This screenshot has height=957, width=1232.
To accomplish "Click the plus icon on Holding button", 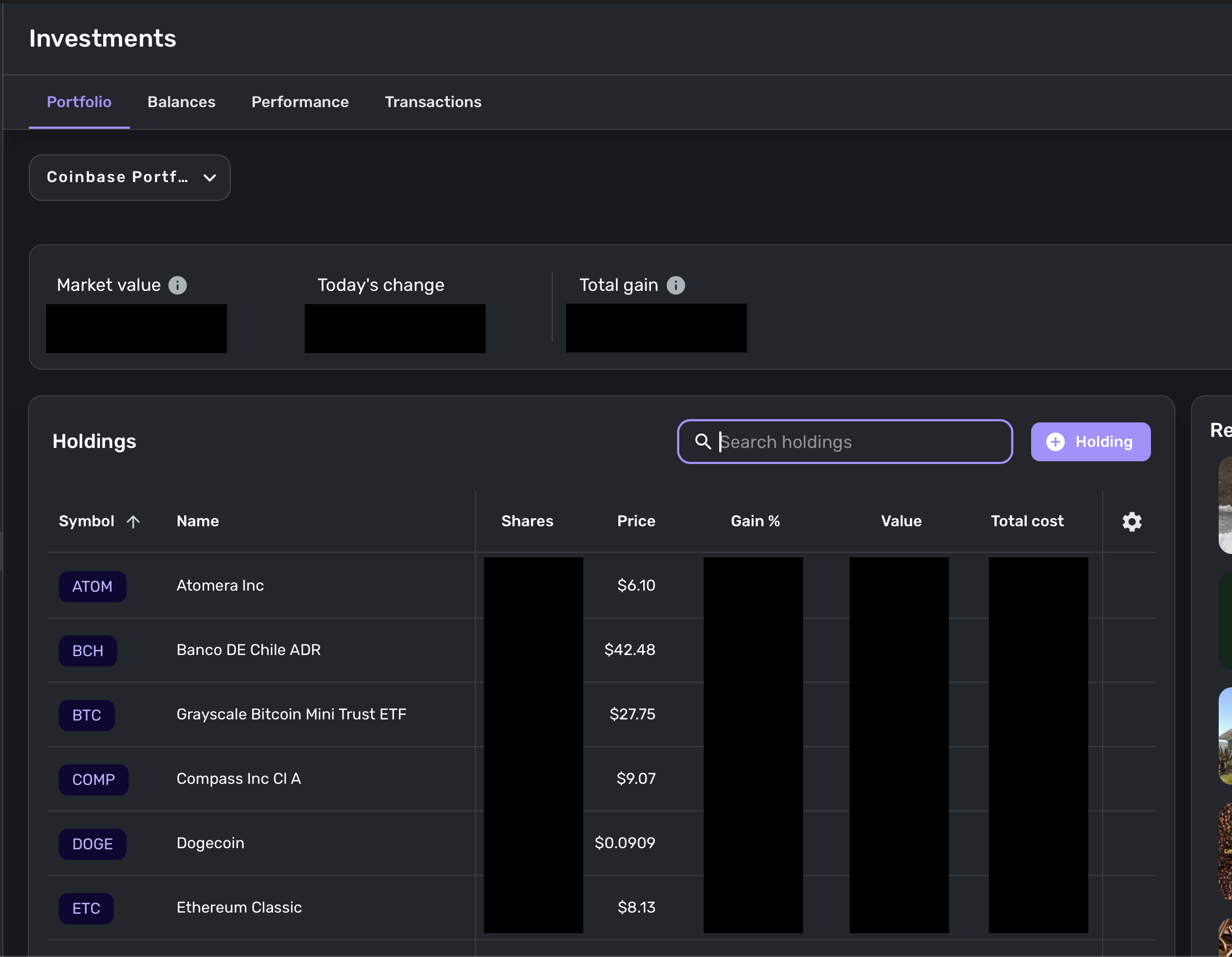I will [x=1056, y=442].
